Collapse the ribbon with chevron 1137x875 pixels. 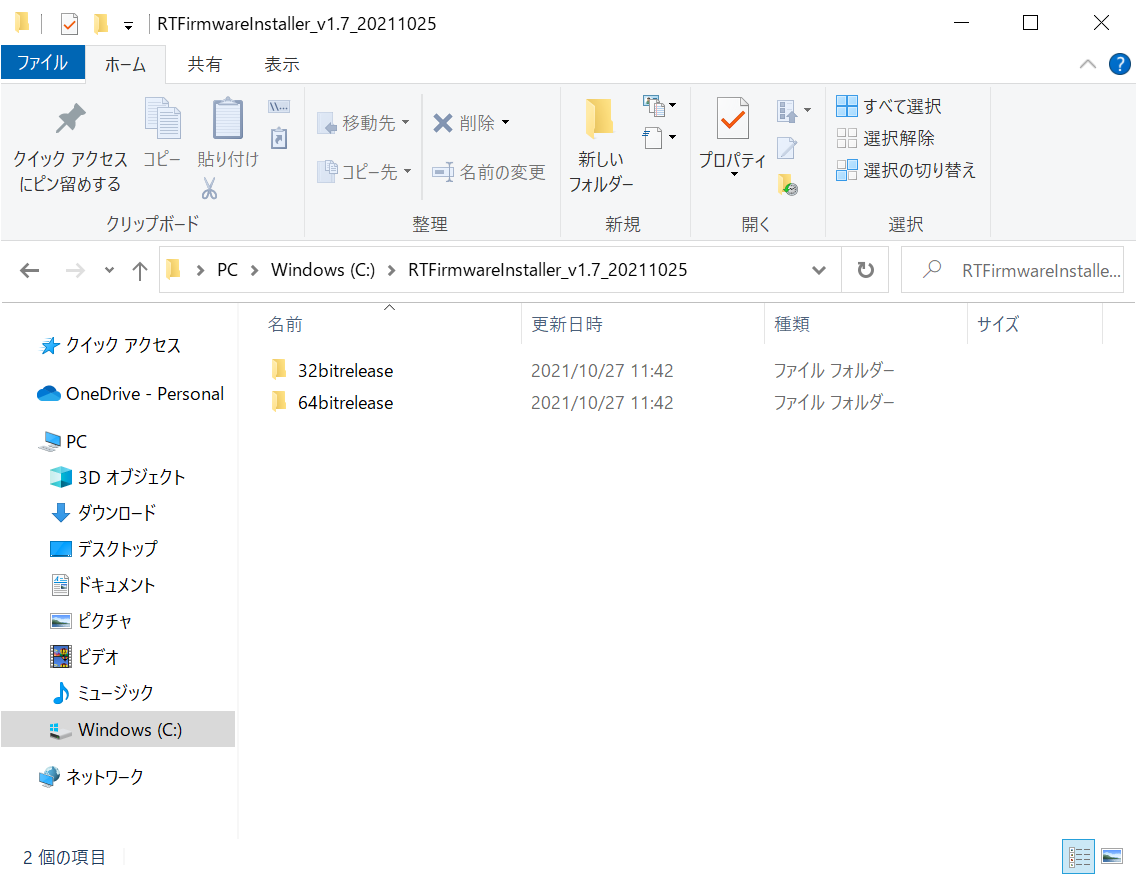(x=1088, y=64)
